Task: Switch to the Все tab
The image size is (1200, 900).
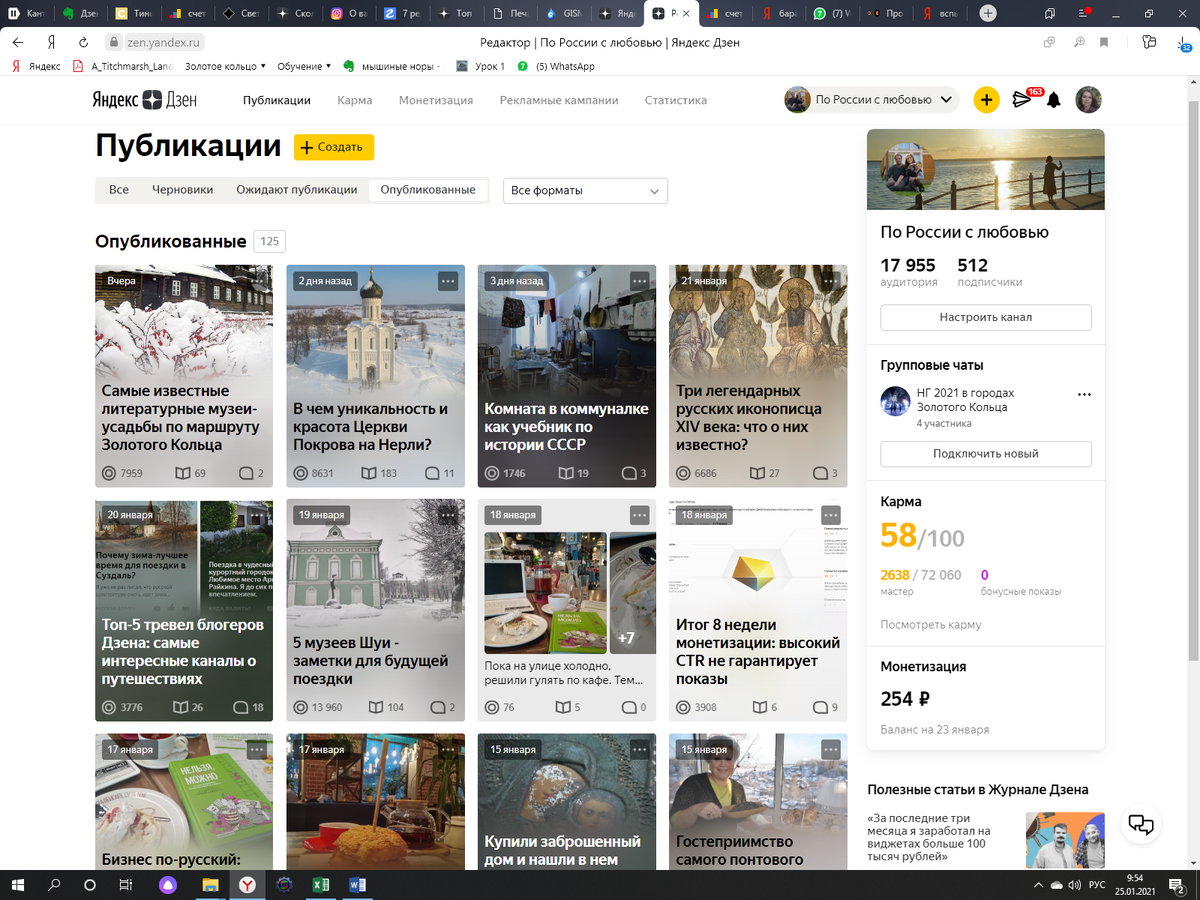Action: 119,189
